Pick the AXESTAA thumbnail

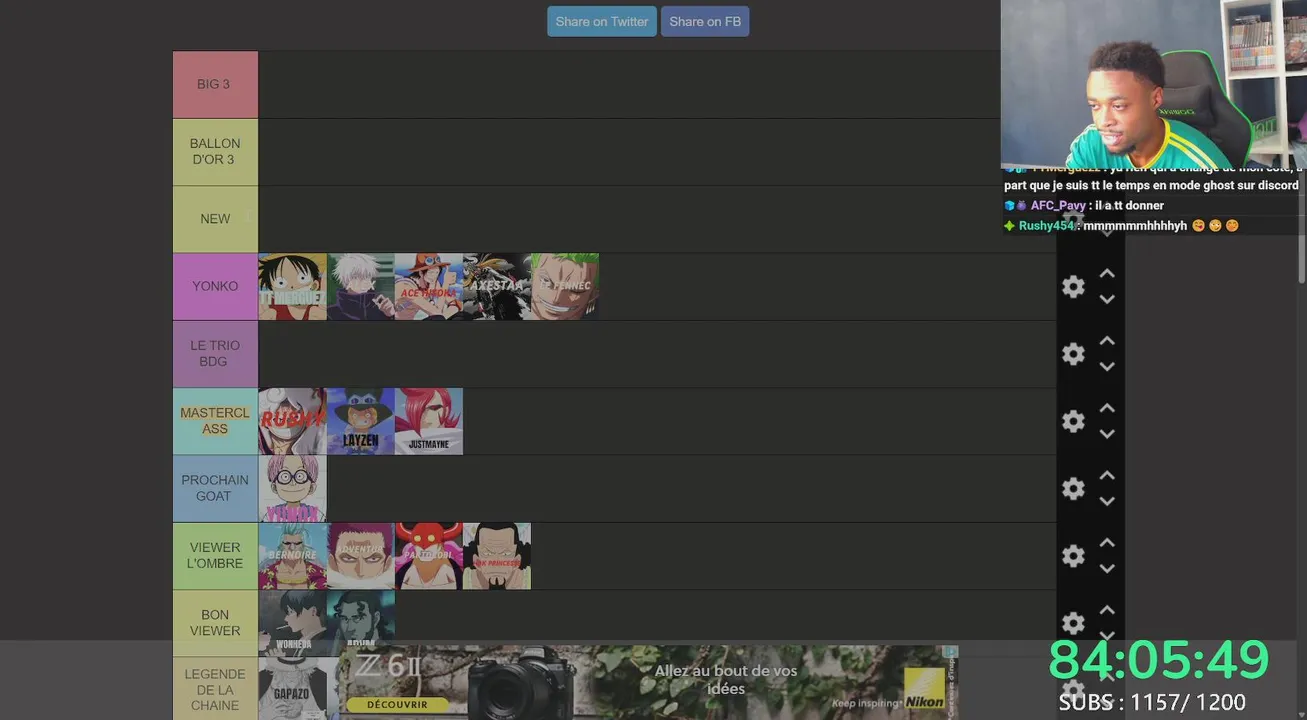(497, 287)
